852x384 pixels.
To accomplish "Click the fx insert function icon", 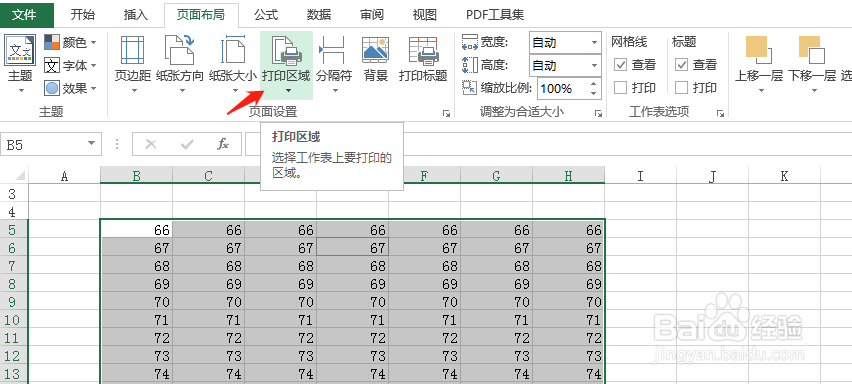I will coord(223,144).
